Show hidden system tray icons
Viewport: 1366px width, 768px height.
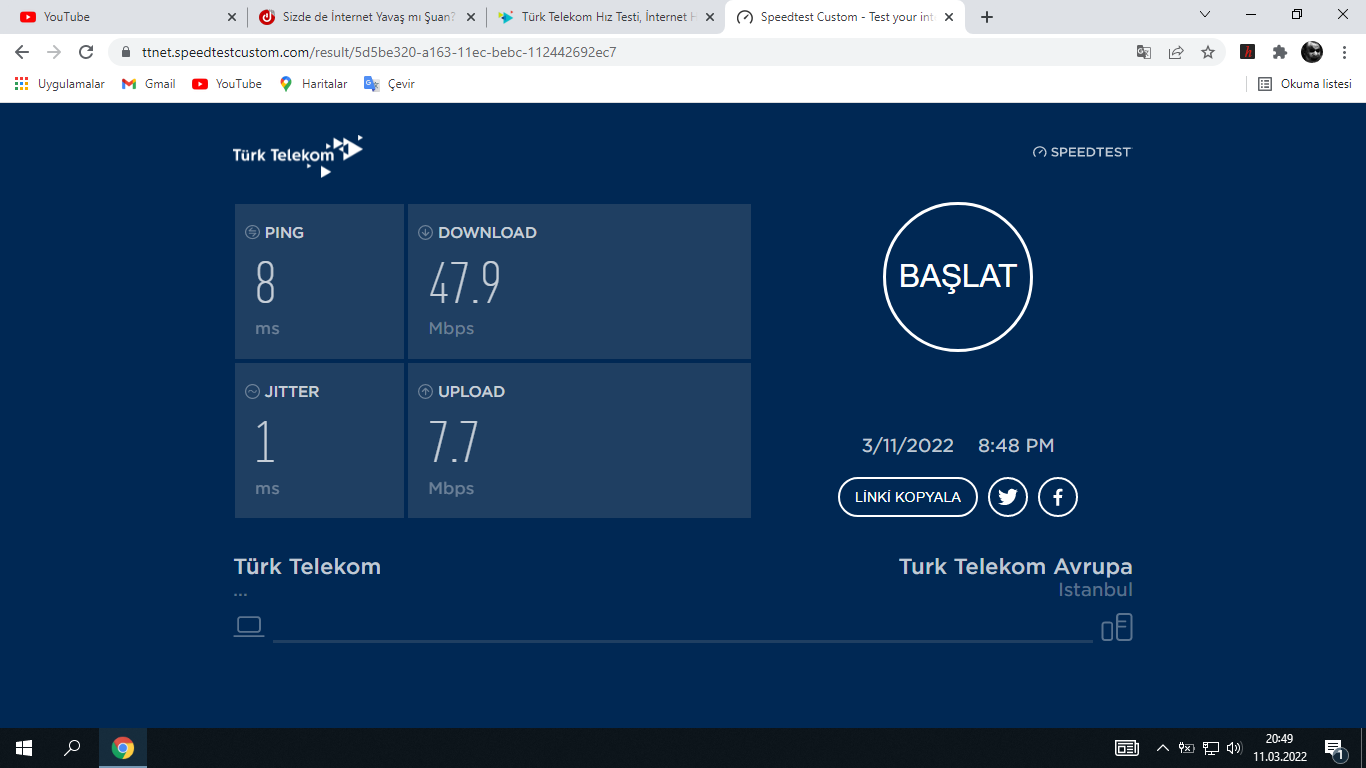point(1162,748)
